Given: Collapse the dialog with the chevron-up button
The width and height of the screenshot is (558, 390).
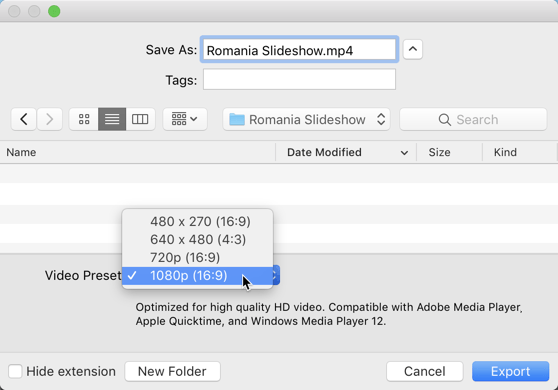Looking at the screenshot, I should (412, 49).
